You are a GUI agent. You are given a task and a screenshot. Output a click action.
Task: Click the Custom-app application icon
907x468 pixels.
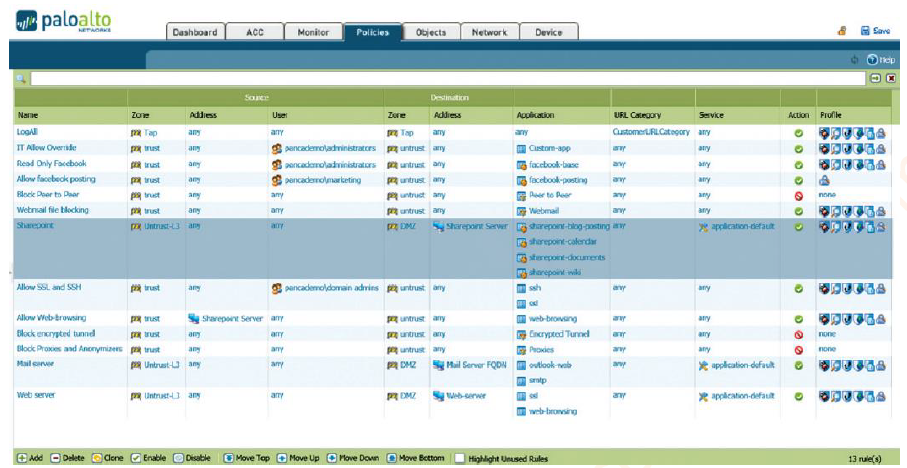point(521,149)
